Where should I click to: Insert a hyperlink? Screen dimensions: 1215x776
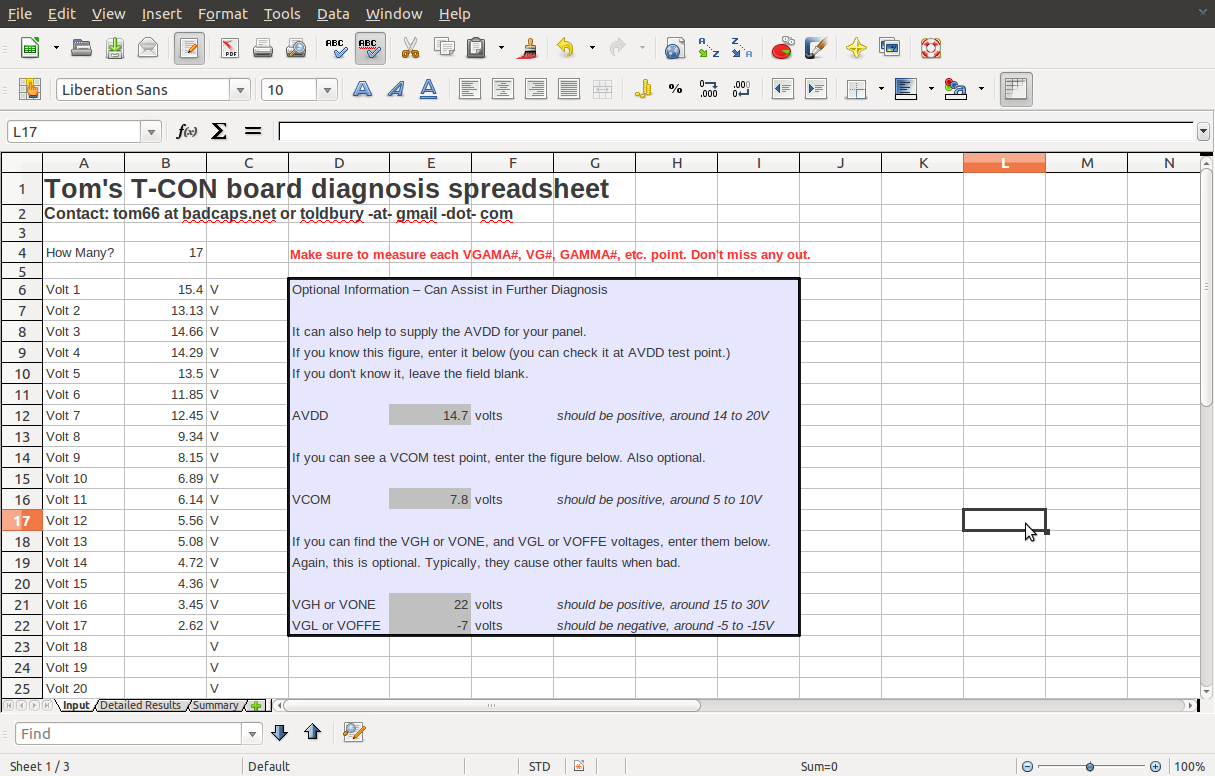tap(675, 47)
